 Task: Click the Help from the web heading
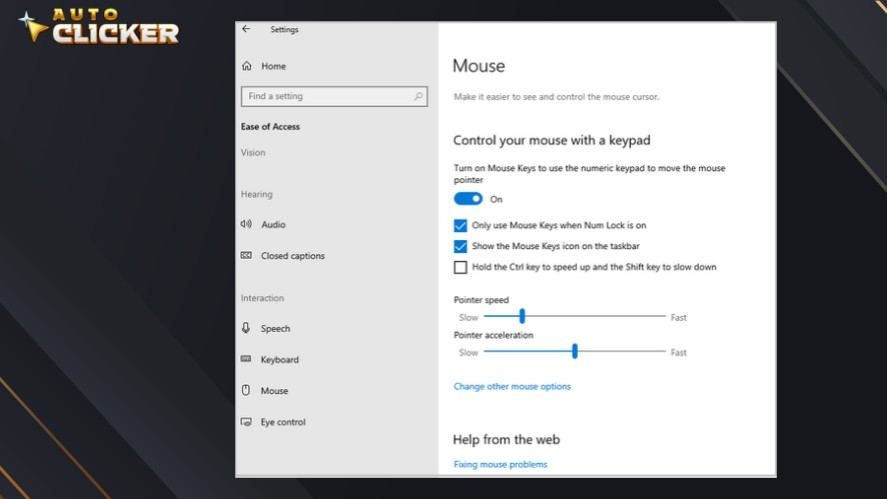(x=506, y=440)
